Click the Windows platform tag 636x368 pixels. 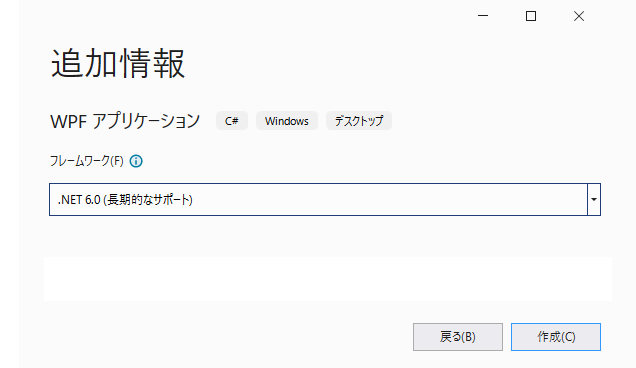(287, 121)
